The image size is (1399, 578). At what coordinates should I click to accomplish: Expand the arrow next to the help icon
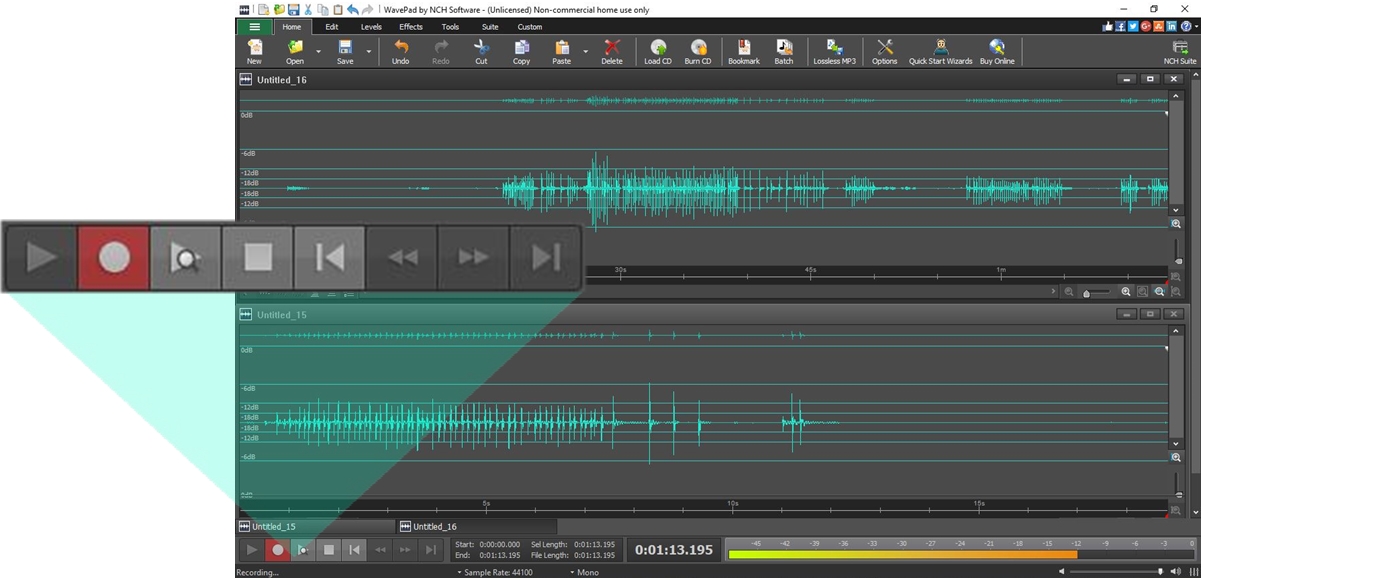[x=1196, y=26]
